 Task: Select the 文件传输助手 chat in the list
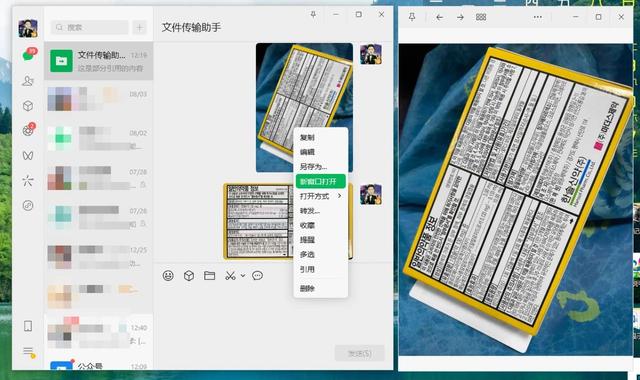[98, 61]
